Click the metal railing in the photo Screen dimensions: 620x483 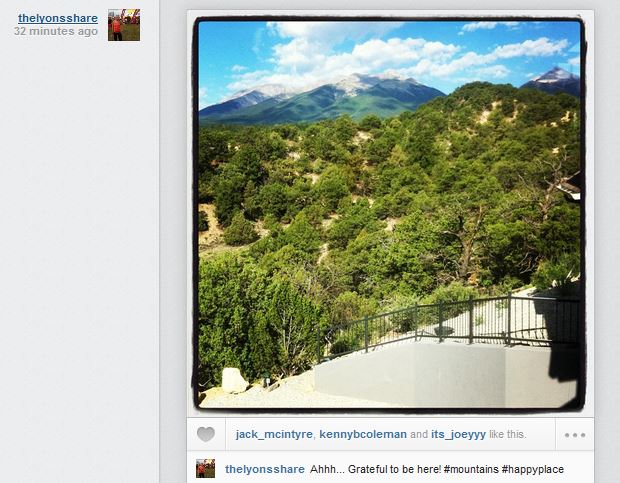tap(447, 322)
